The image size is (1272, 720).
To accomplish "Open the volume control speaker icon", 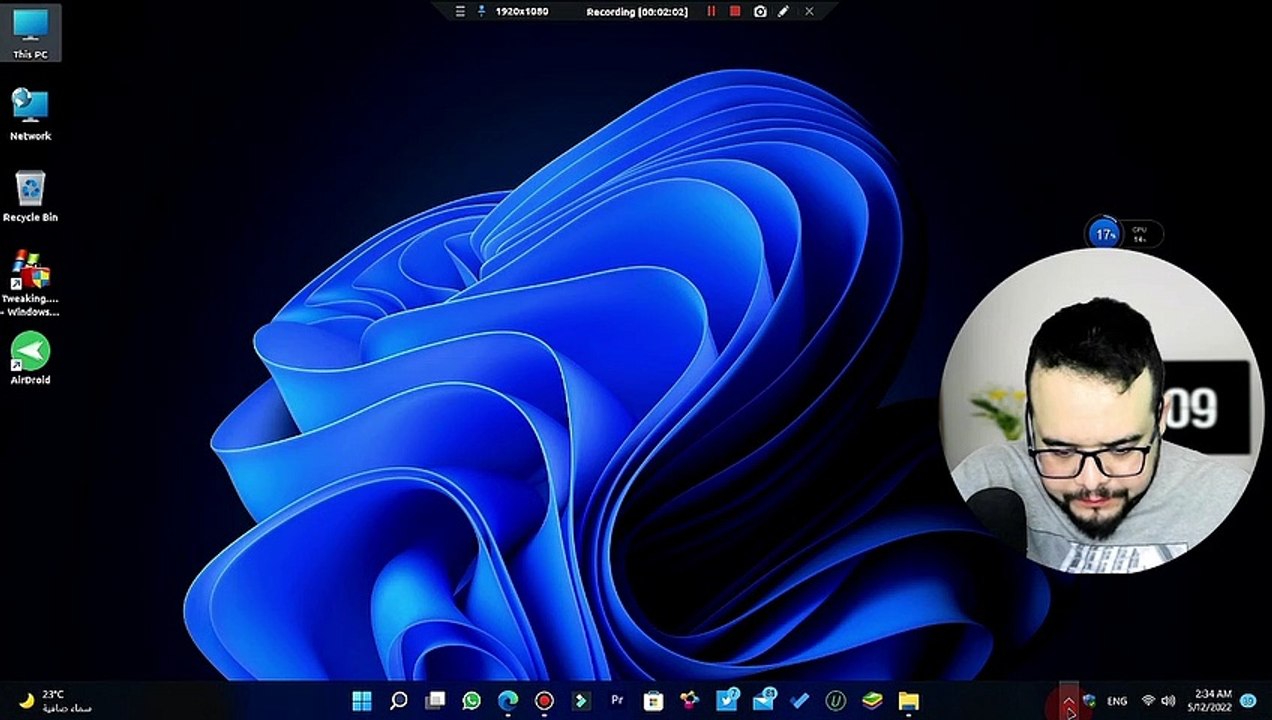I will pyautogui.click(x=1168, y=701).
